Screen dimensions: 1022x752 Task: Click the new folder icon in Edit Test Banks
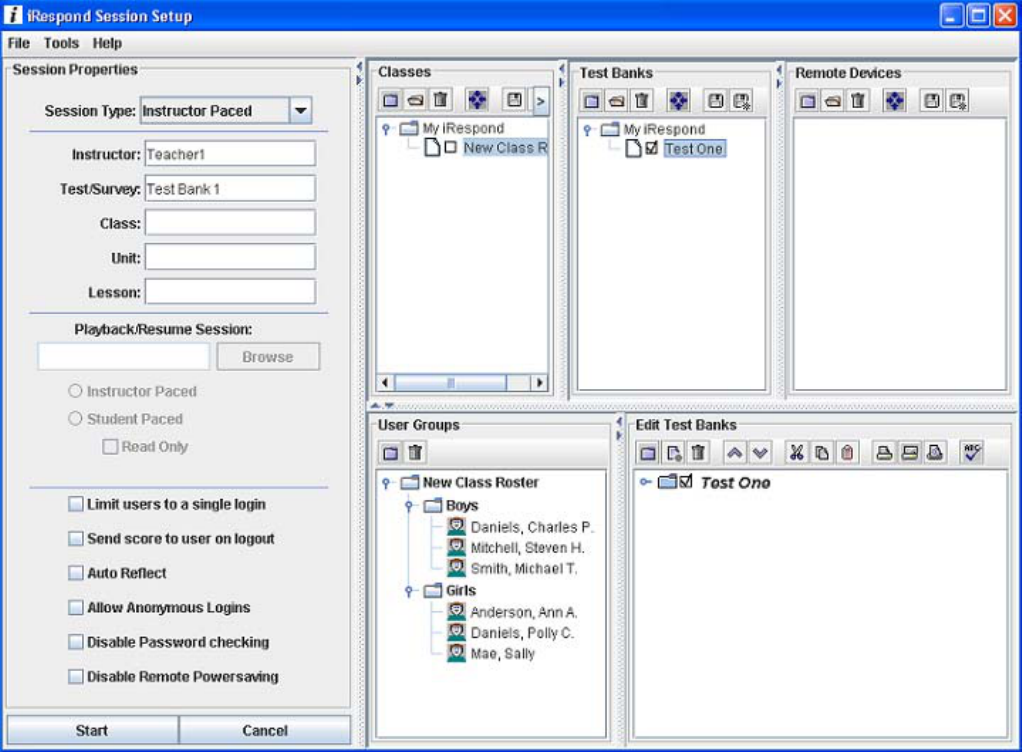click(x=648, y=452)
